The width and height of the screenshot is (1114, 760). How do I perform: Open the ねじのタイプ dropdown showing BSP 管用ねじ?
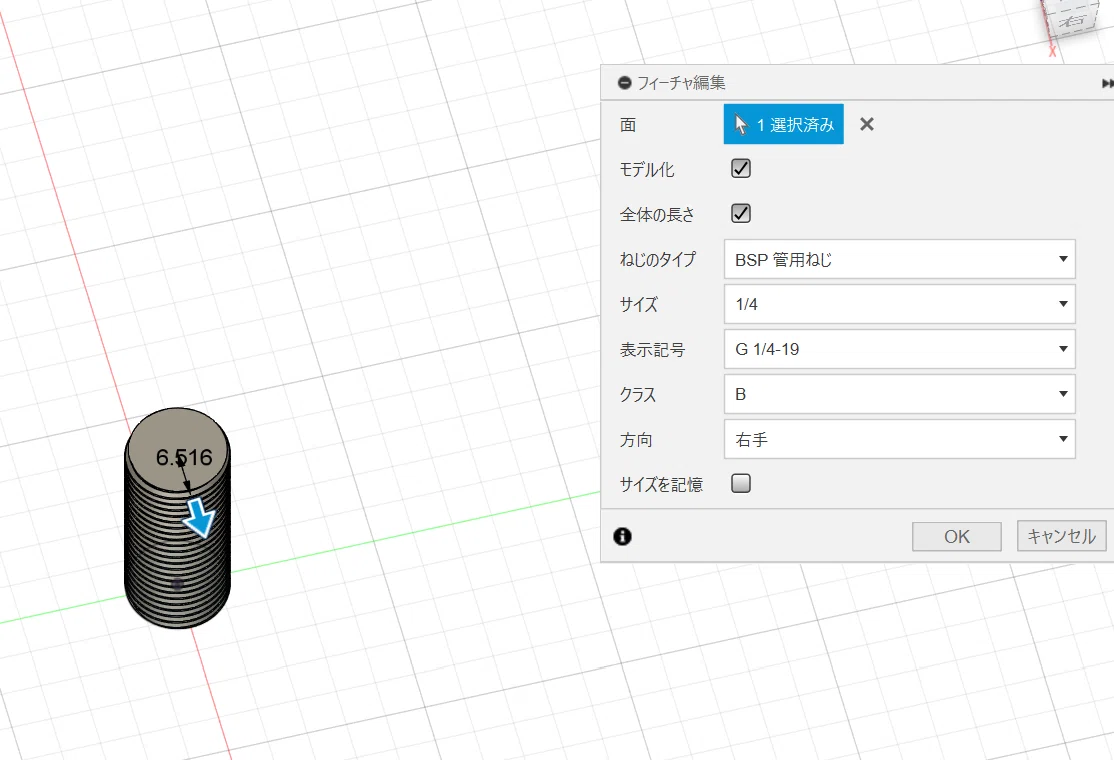pos(899,259)
